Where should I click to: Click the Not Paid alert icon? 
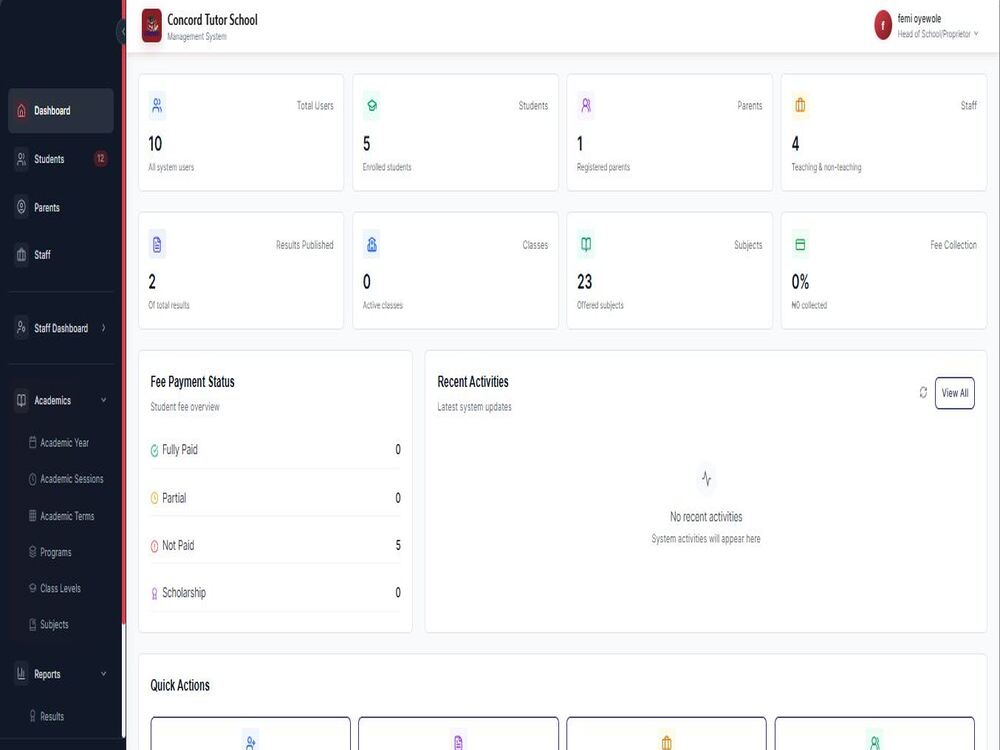154,546
